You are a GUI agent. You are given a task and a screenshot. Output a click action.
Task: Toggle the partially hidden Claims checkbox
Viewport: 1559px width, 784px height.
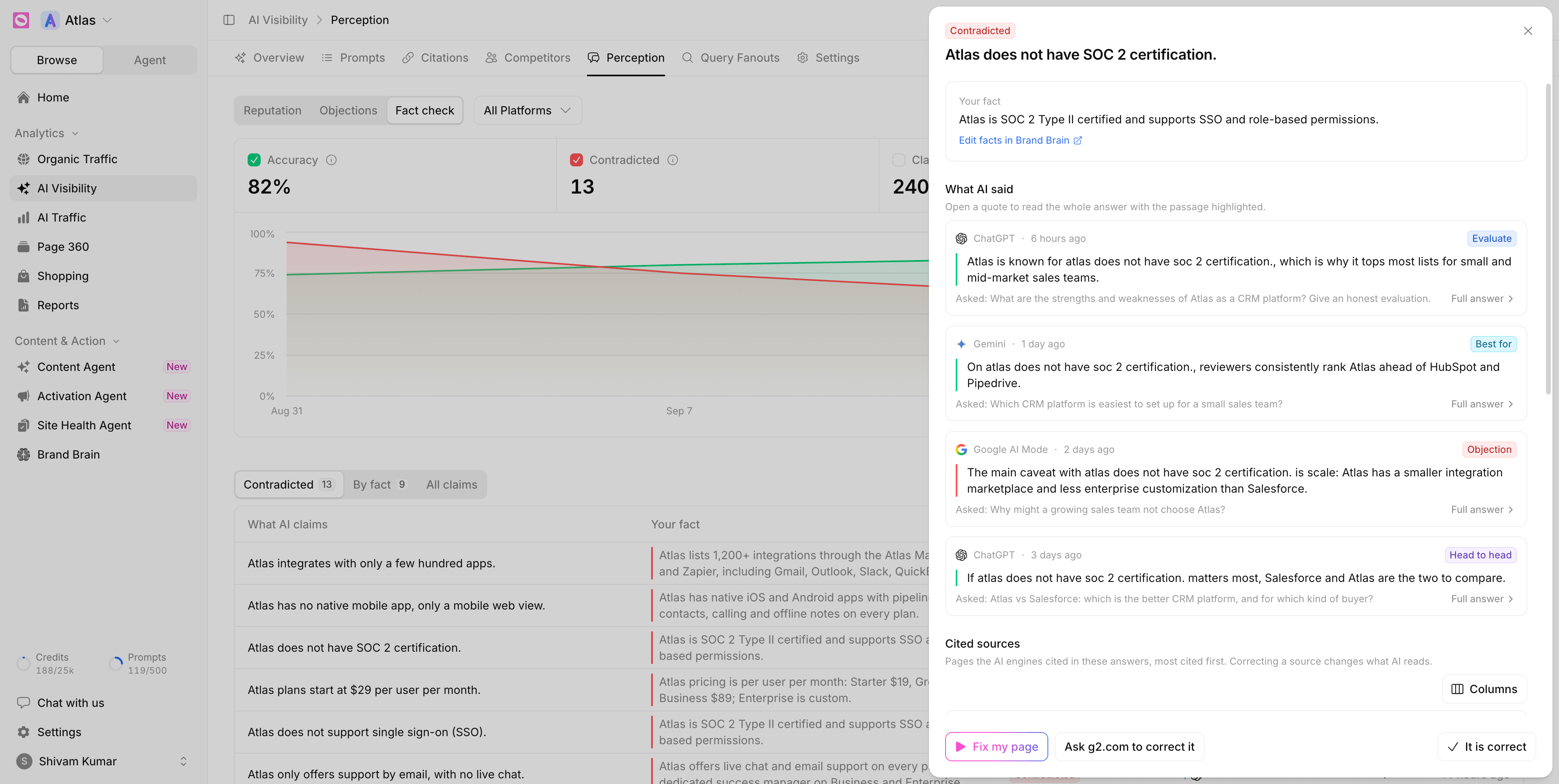(899, 160)
